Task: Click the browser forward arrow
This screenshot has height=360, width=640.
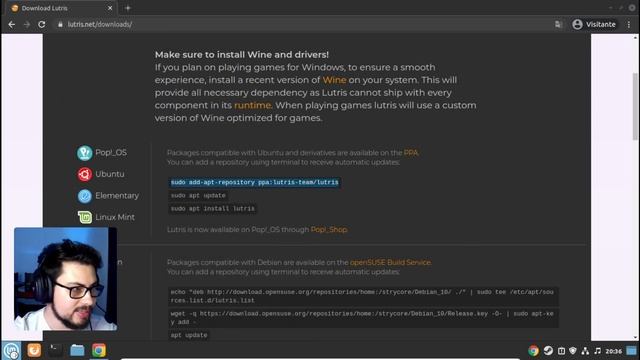Action: tap(27, 24)
